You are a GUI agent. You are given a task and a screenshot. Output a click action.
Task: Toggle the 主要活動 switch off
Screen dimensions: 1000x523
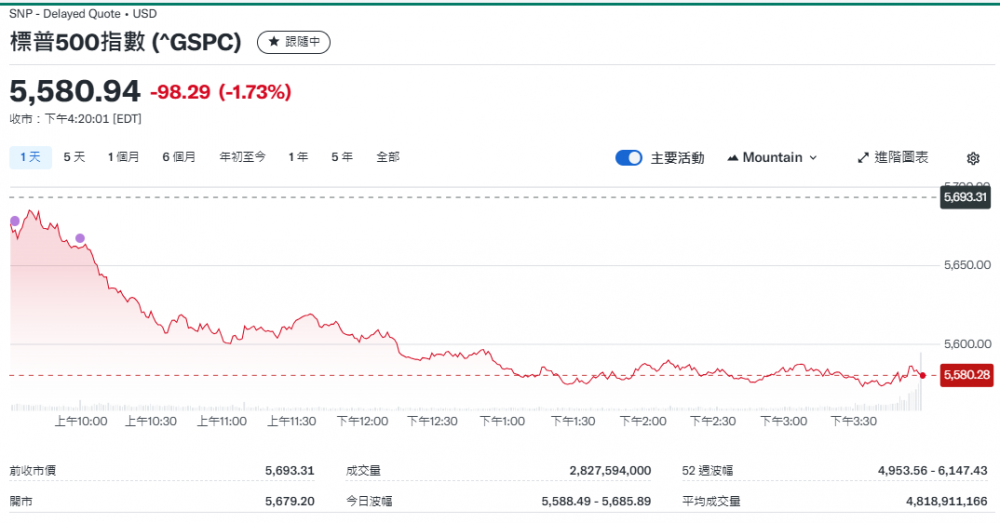pos(629,157)
